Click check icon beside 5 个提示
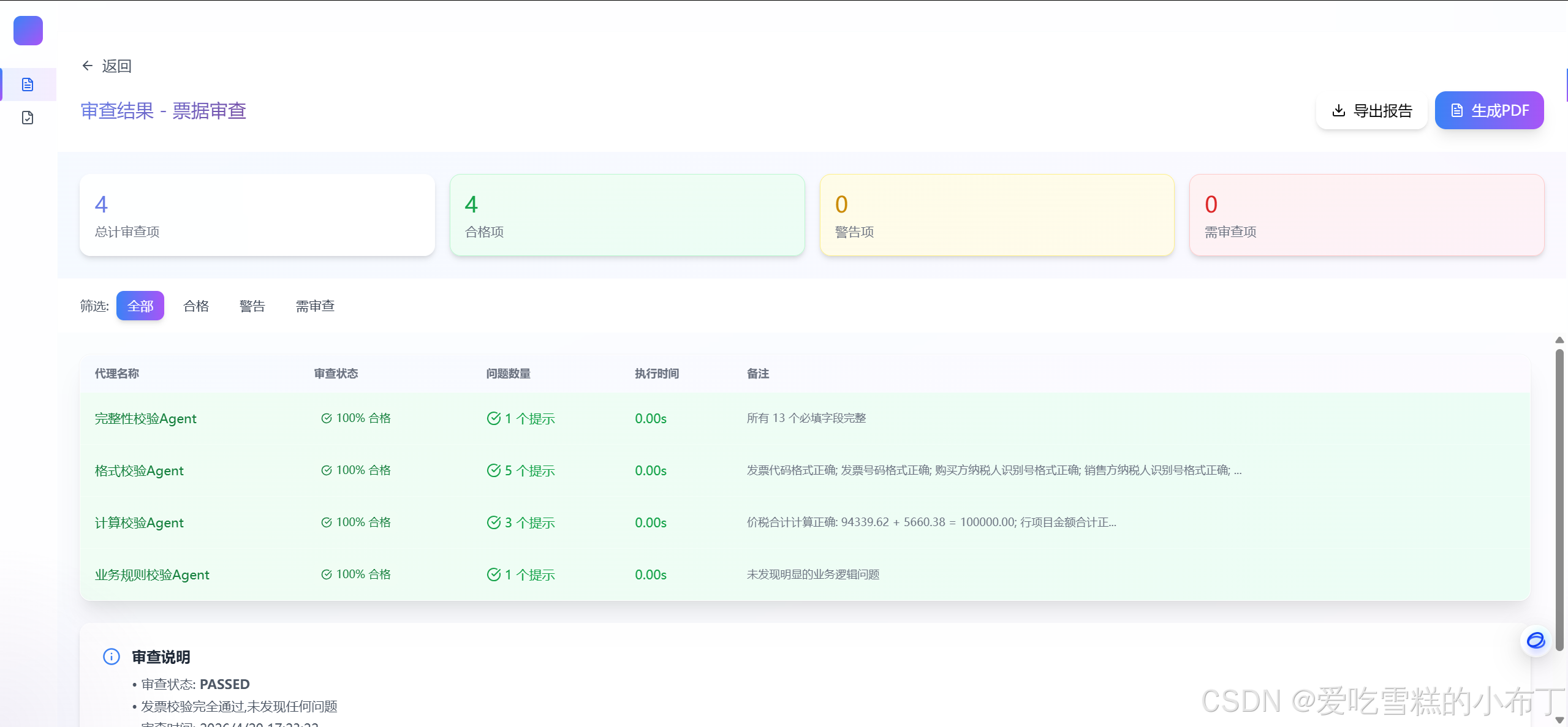The height and width of the screenshot is (727, 1568). click(494, 470)
